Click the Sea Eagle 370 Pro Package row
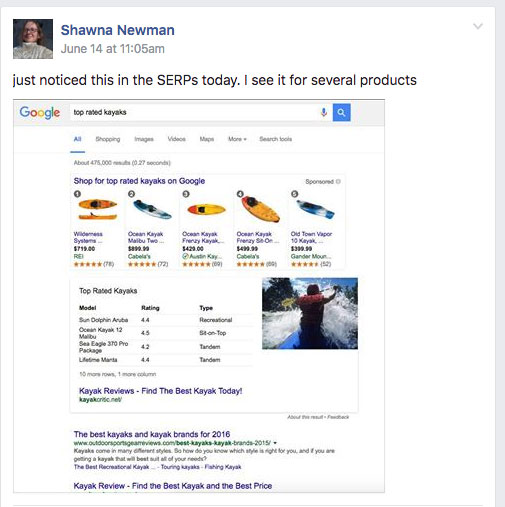The width and height of the screenshot is (505, 507). tap(165, 347)
